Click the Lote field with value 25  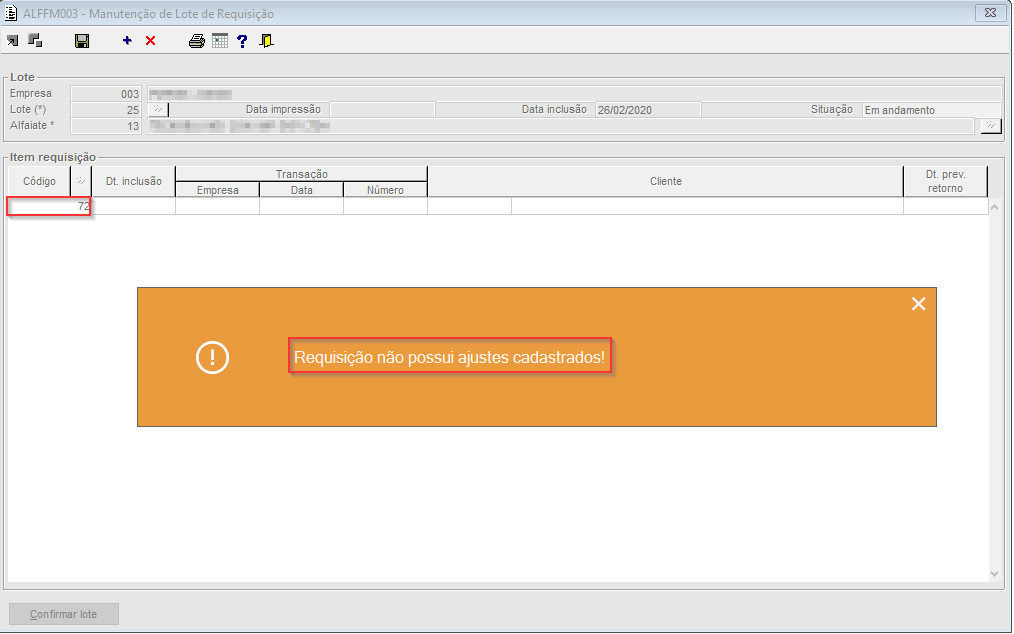106,110
